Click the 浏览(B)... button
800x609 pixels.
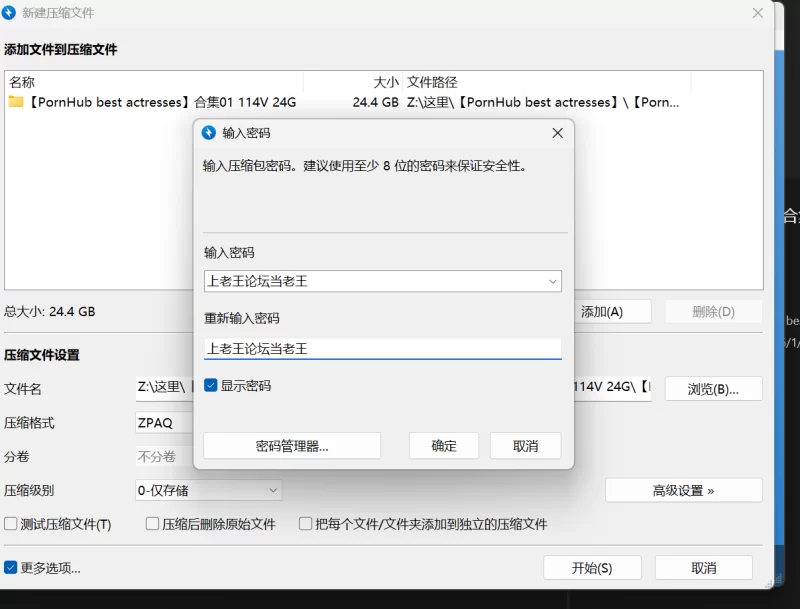click(x=714, y=389)
